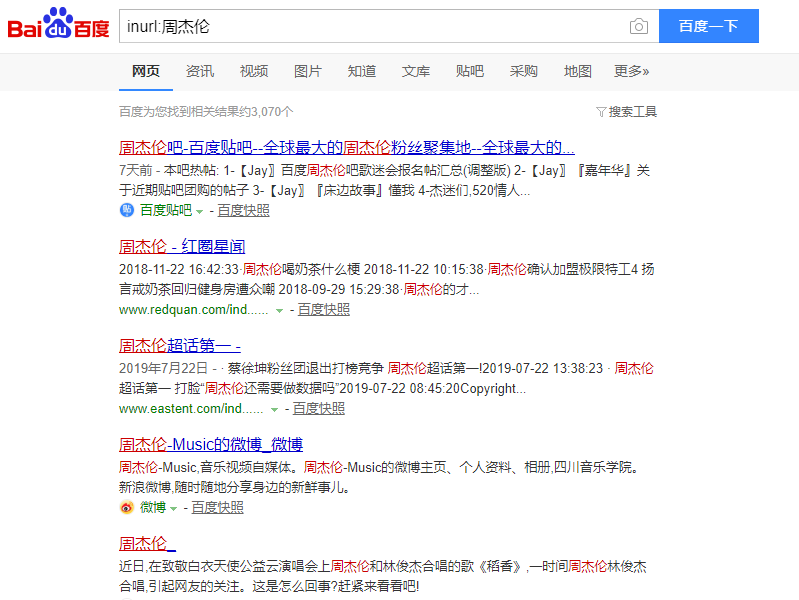Switch to the 资讯 tab
This screenshot has height=600, width=799.
200,71
